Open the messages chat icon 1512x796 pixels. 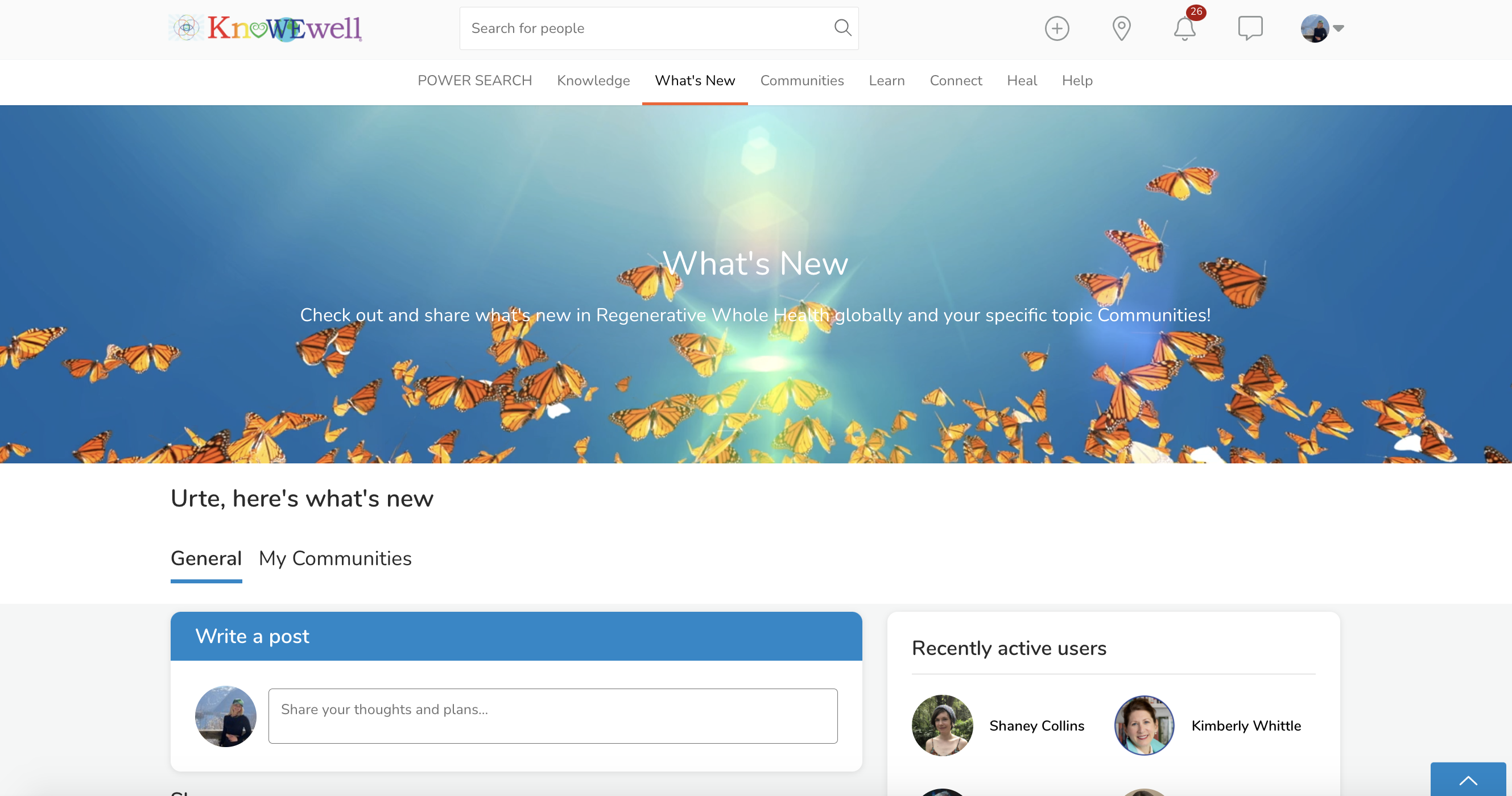1250,28
